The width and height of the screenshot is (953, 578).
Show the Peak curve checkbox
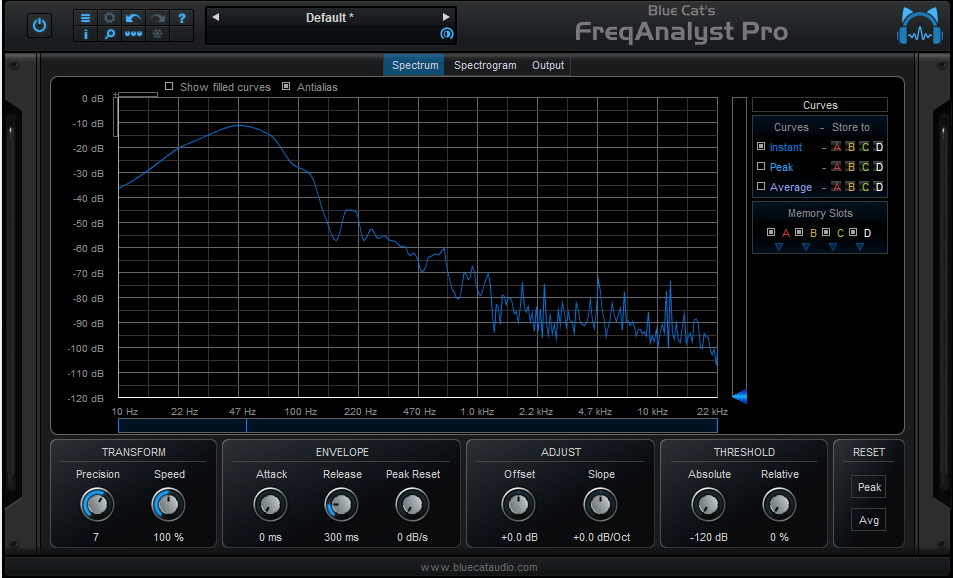coord(761,167)
